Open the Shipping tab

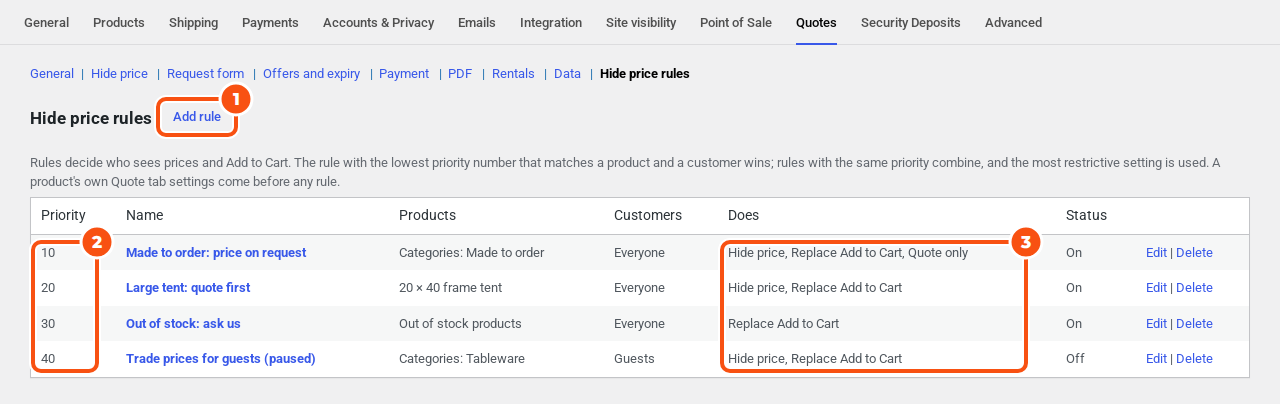click(x=193, y=22)
